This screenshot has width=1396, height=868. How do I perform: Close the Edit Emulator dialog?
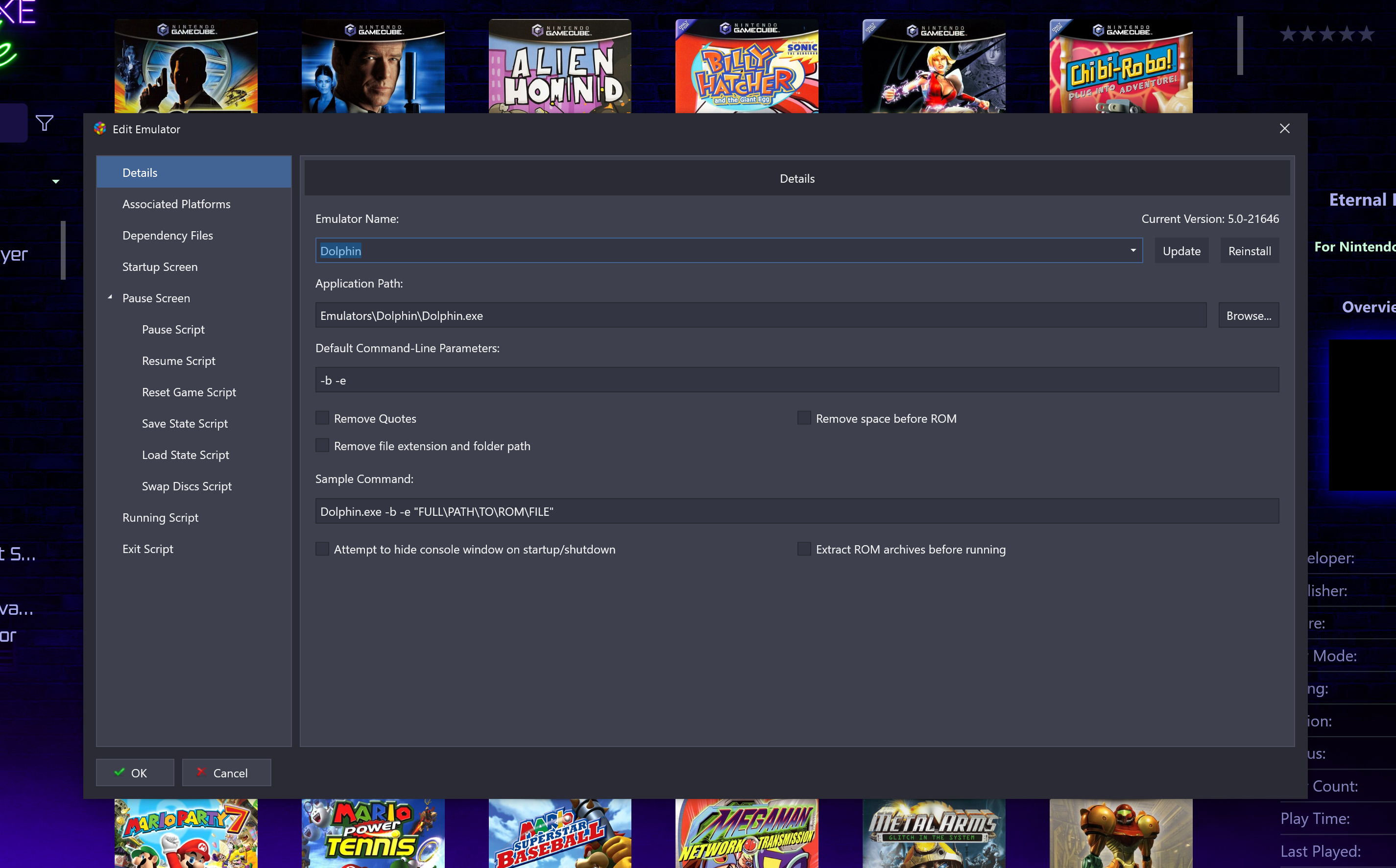click(1285, 129)
